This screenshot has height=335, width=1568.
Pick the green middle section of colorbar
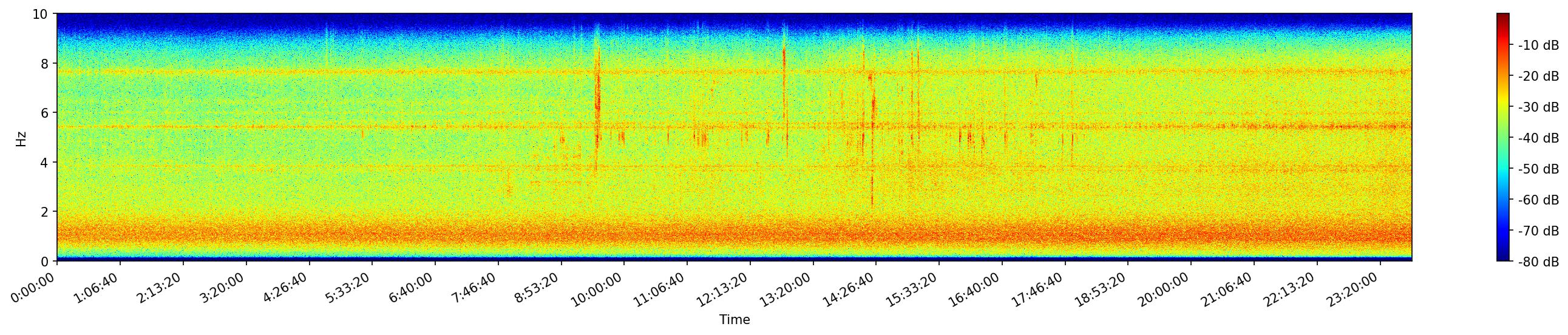point(1503,138)
